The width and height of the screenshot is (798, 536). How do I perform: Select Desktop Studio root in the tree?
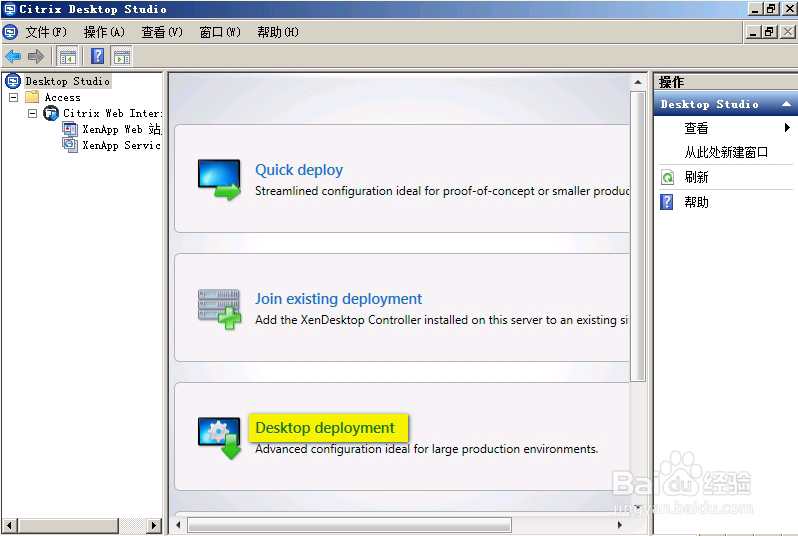click(x=68, y=81)
